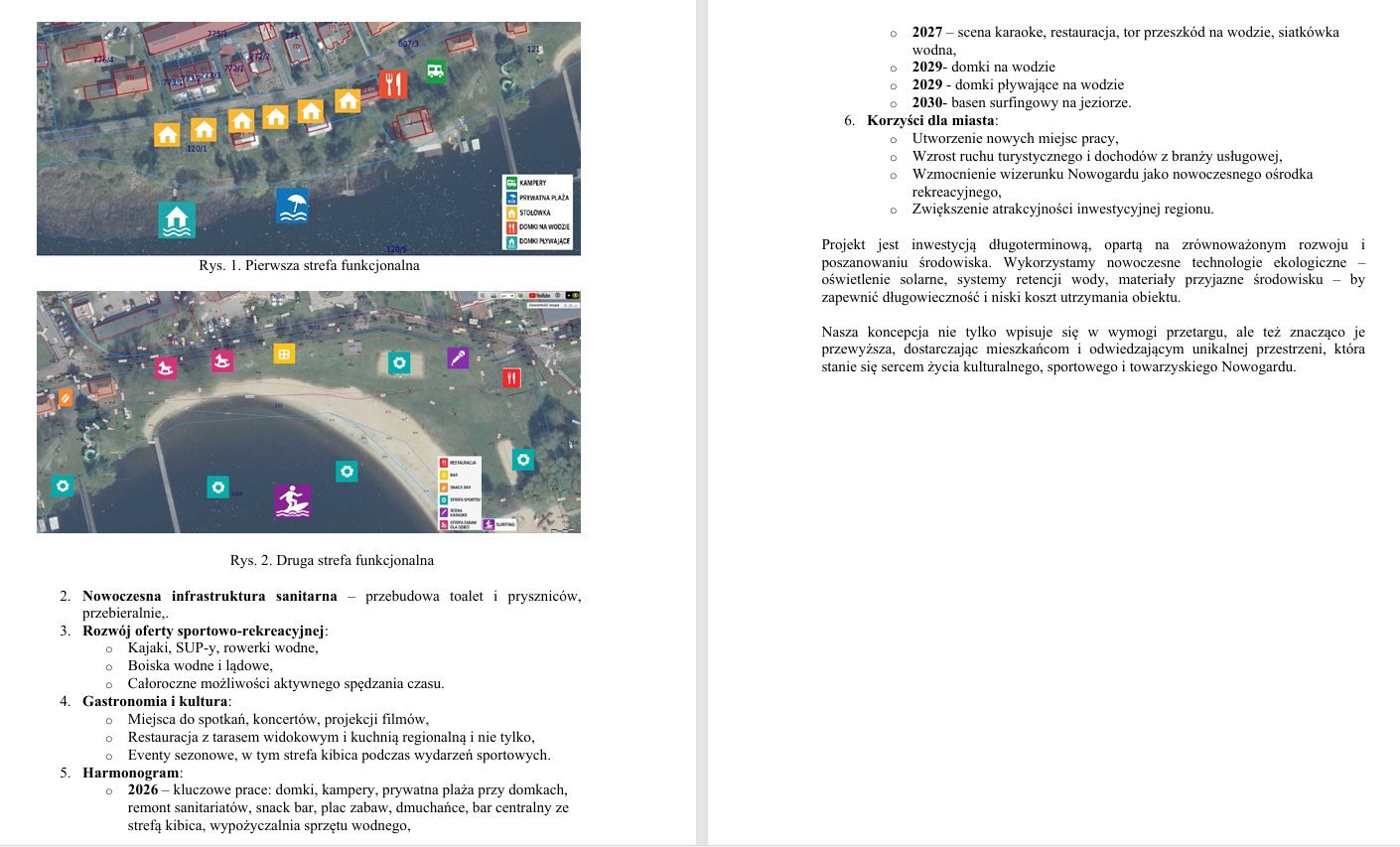Click the red restaurant icon on second map

pyautogui.click(x=510, y=377)
